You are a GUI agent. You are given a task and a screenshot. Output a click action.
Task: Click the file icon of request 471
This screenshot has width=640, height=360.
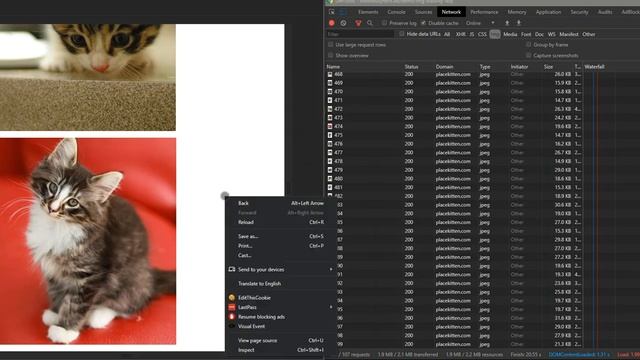330,100
